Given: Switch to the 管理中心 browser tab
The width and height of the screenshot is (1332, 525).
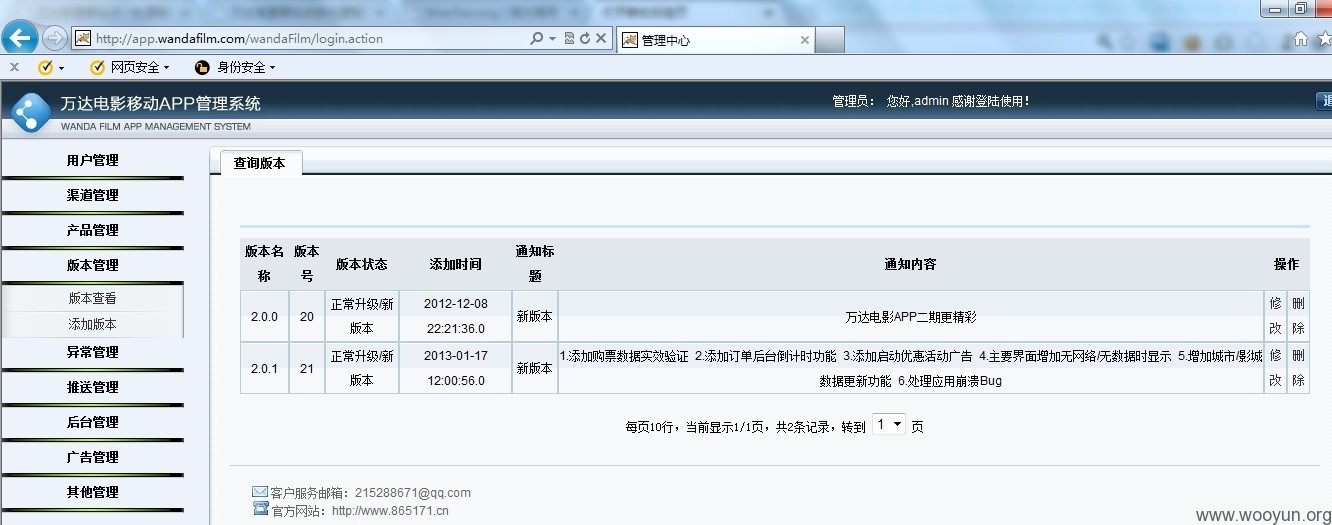Looking at the screenshot, I should pyautogui.click(x=716, y=40).
